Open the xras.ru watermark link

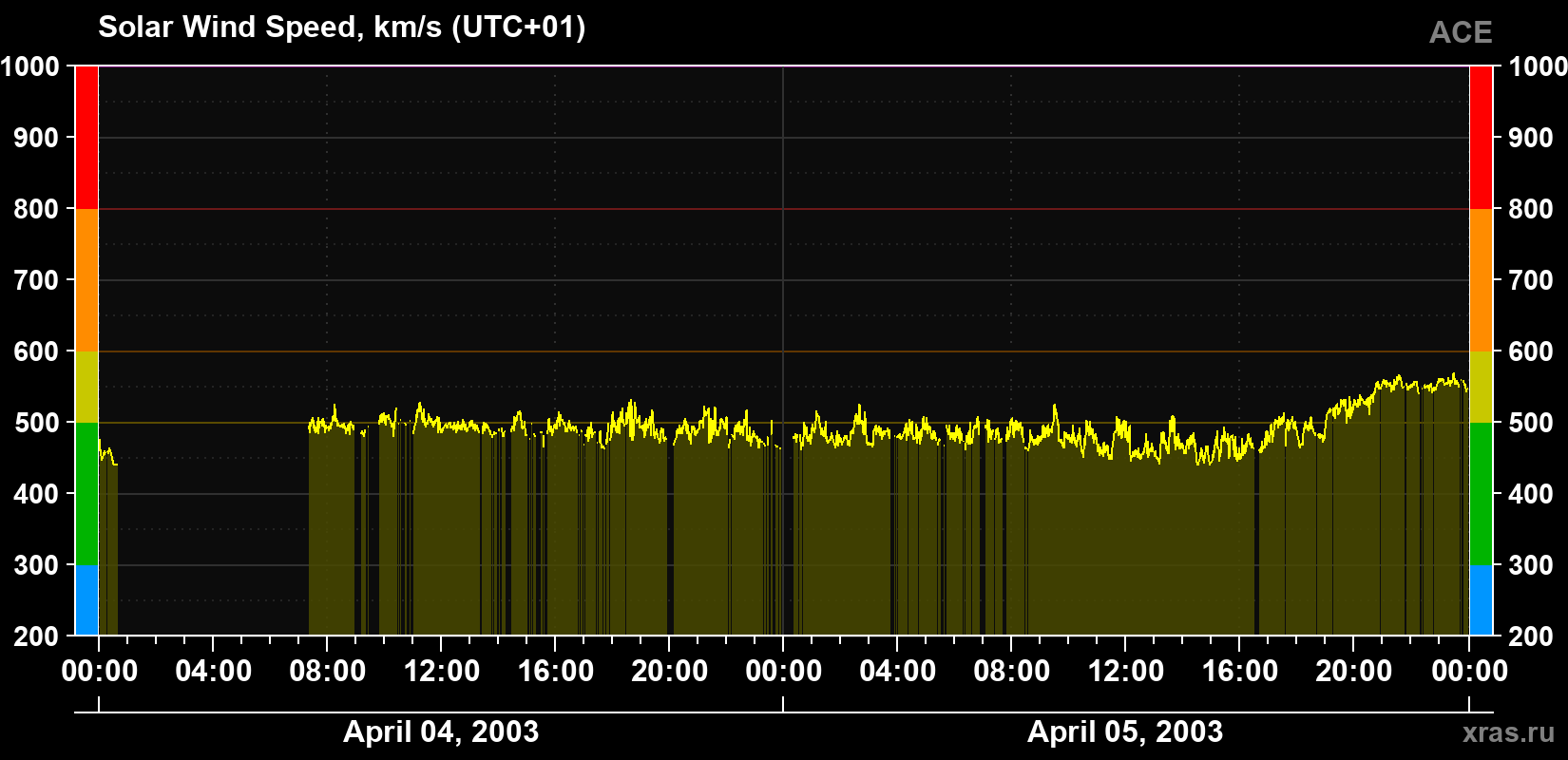tap(1509, 731)
